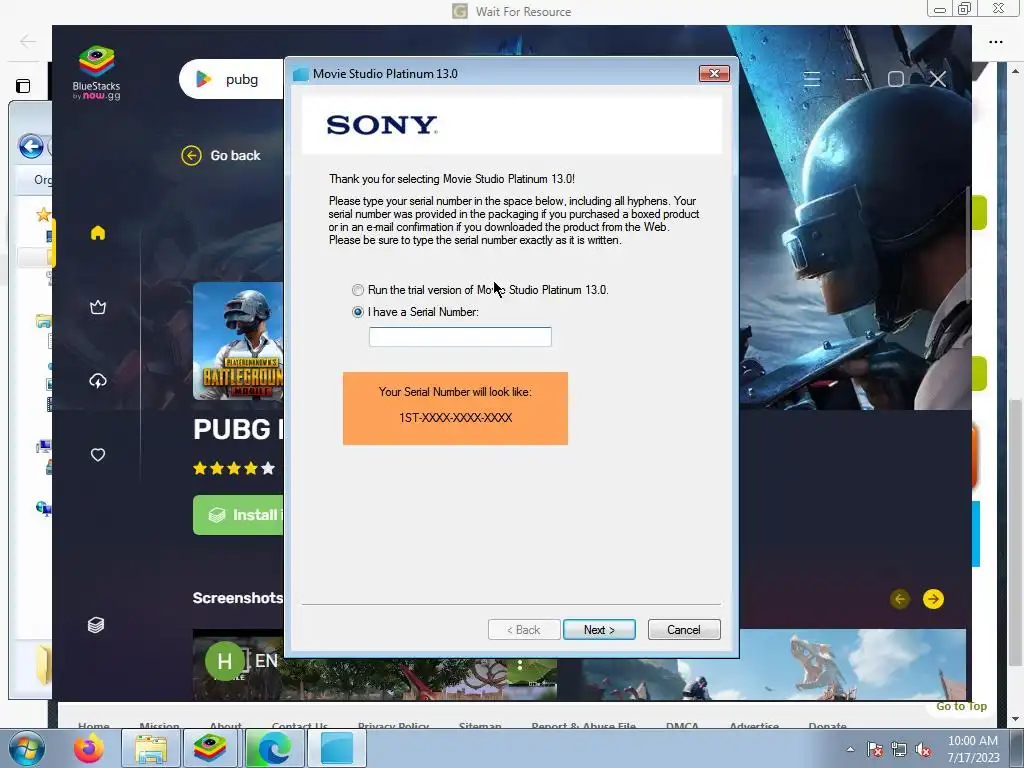Open Microsoft Edge from the taskbar
Screen dimensions: 1024x768
click(274, 748)
